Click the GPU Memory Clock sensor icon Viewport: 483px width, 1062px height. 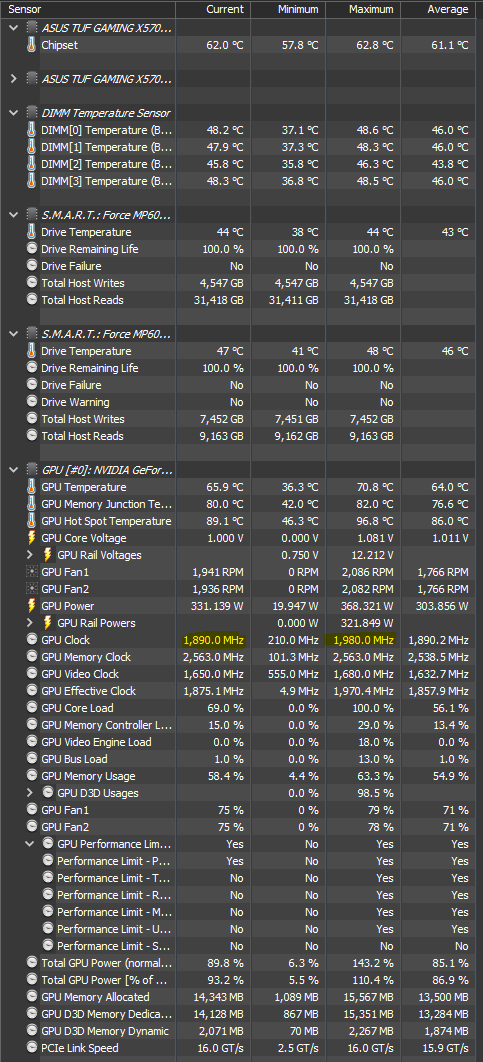(x=32, y=657)
